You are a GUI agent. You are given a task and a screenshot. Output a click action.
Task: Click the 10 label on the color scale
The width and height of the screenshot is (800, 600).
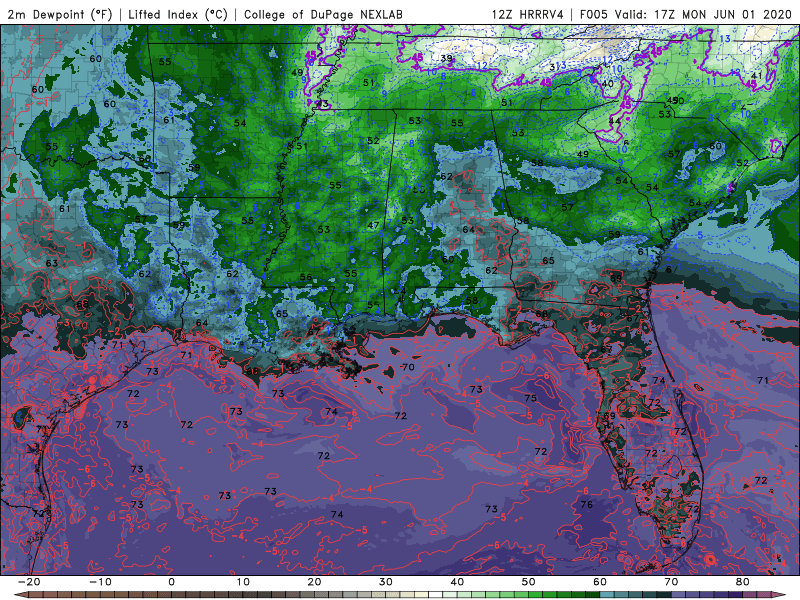point(243,582)
